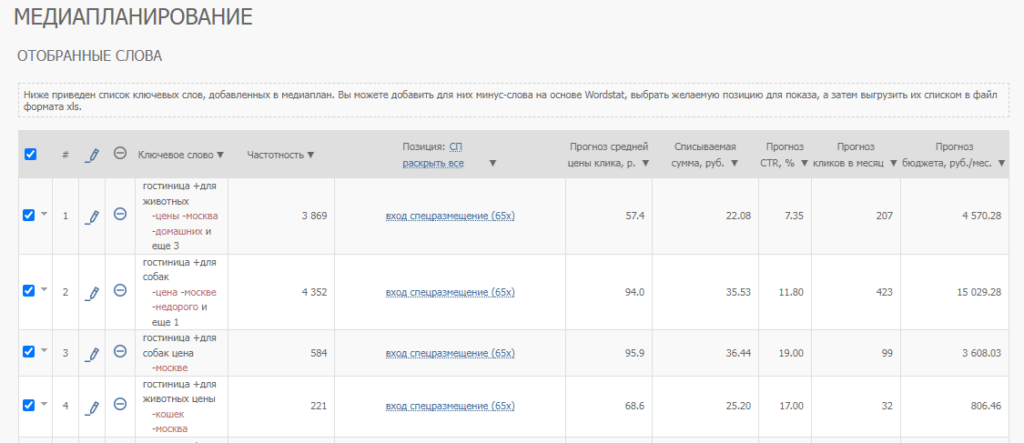Edit keyword in row 3 via pencil icon
The width and height of the screenshot is (1024, 443).
92,353
